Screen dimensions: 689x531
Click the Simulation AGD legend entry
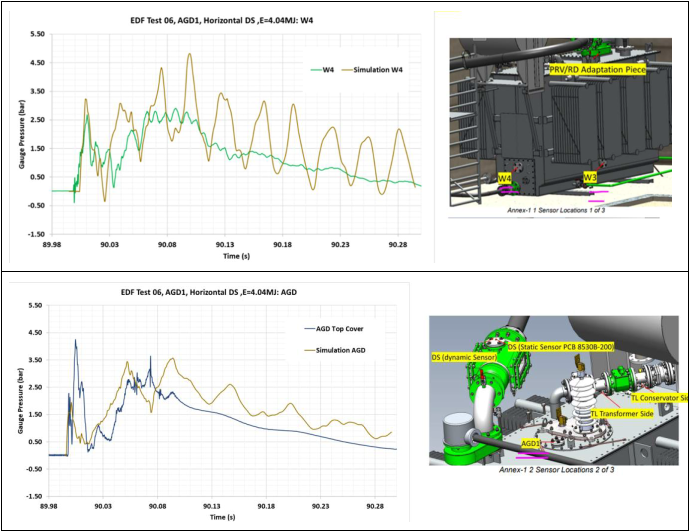[334, 350]
